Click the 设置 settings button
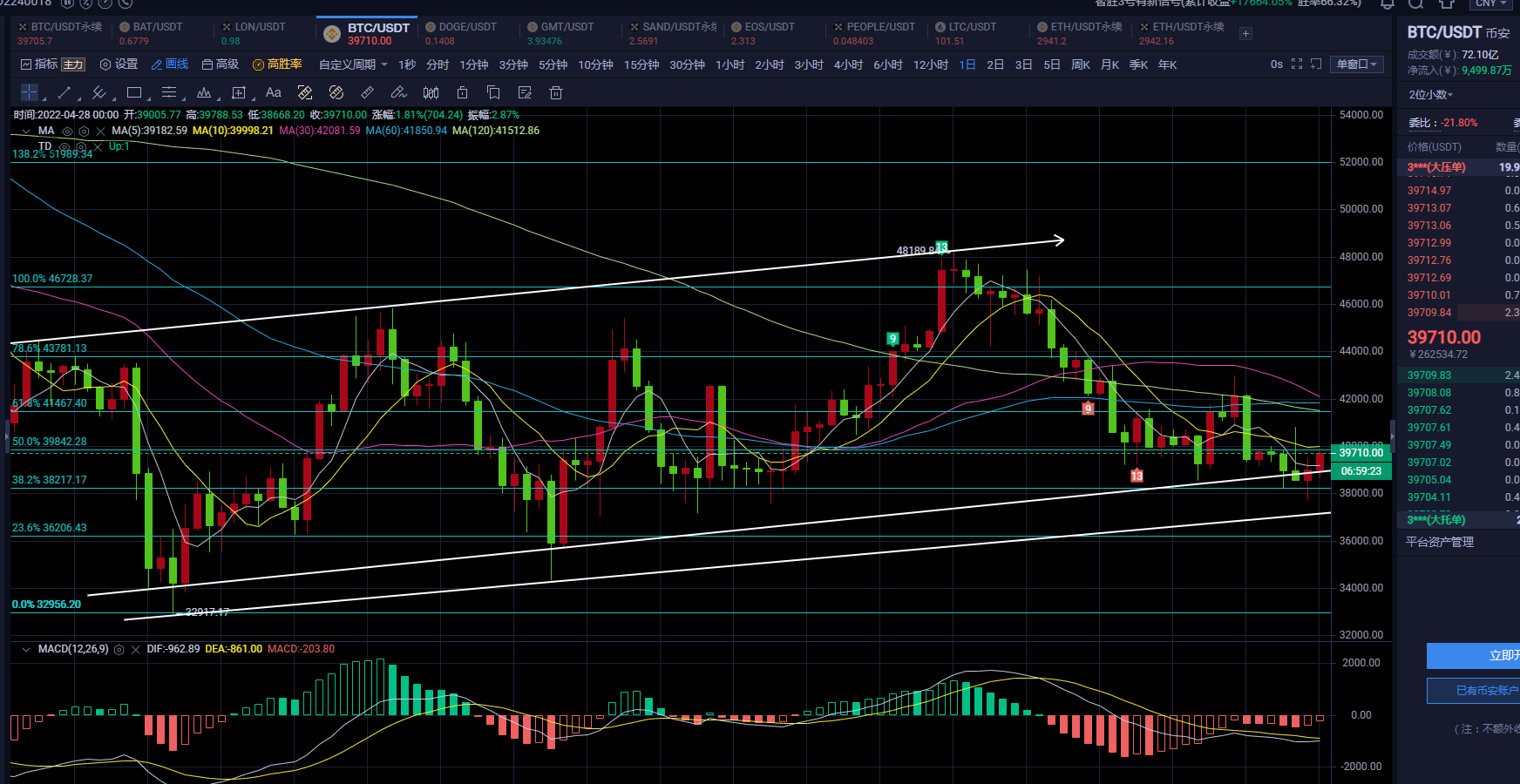Screen dimensions: 1520x784 119,64
